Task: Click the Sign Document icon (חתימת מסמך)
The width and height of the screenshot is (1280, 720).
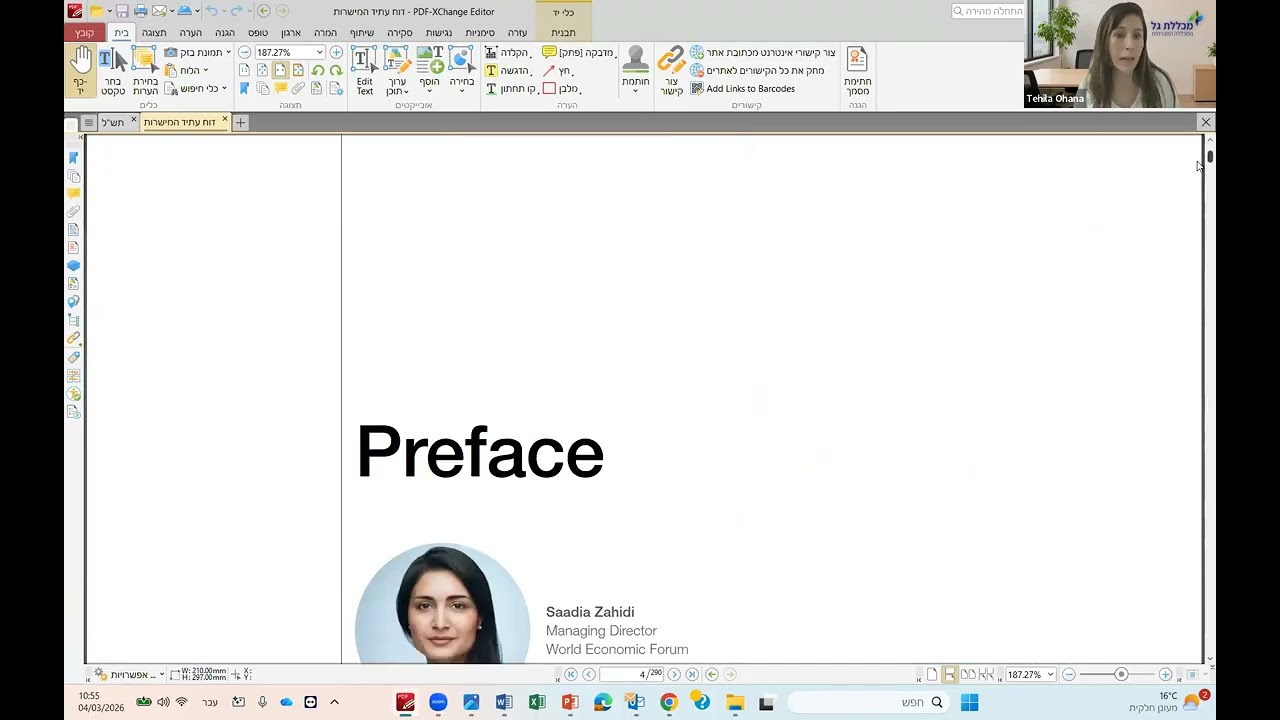Action: (857, 72)
